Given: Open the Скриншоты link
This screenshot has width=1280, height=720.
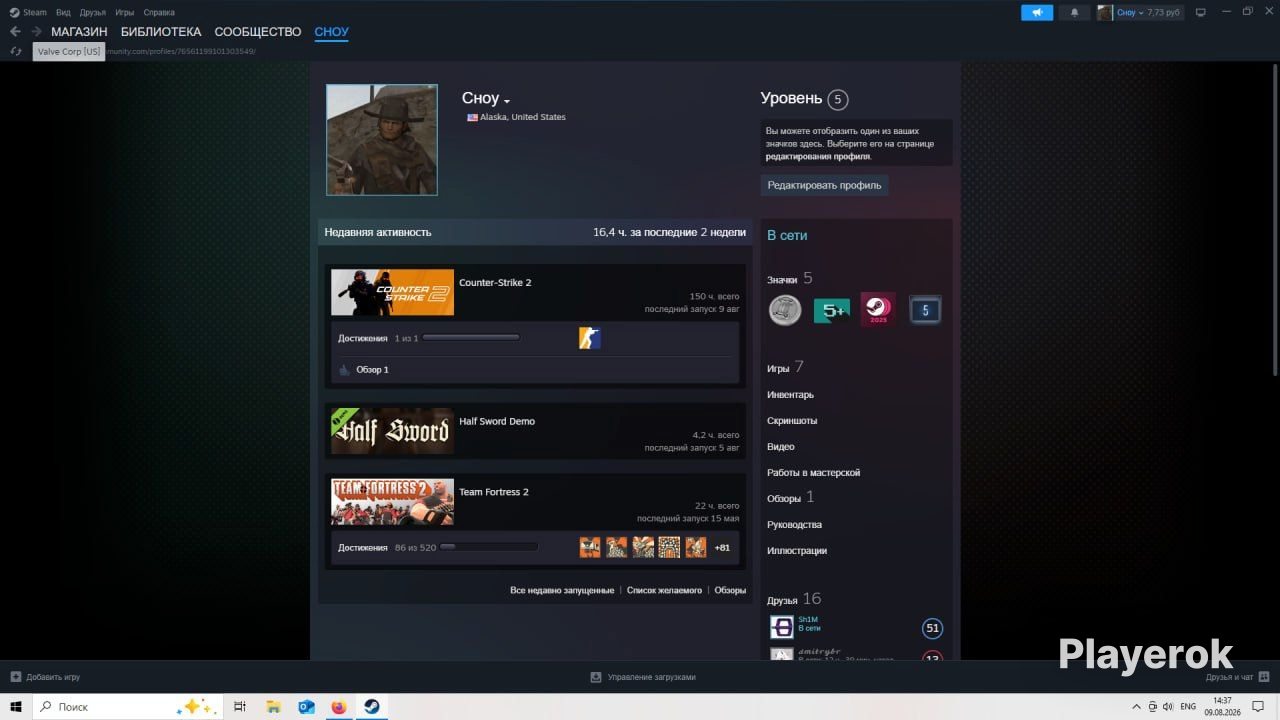Looking at the screenshot, I should coord(792,421).
